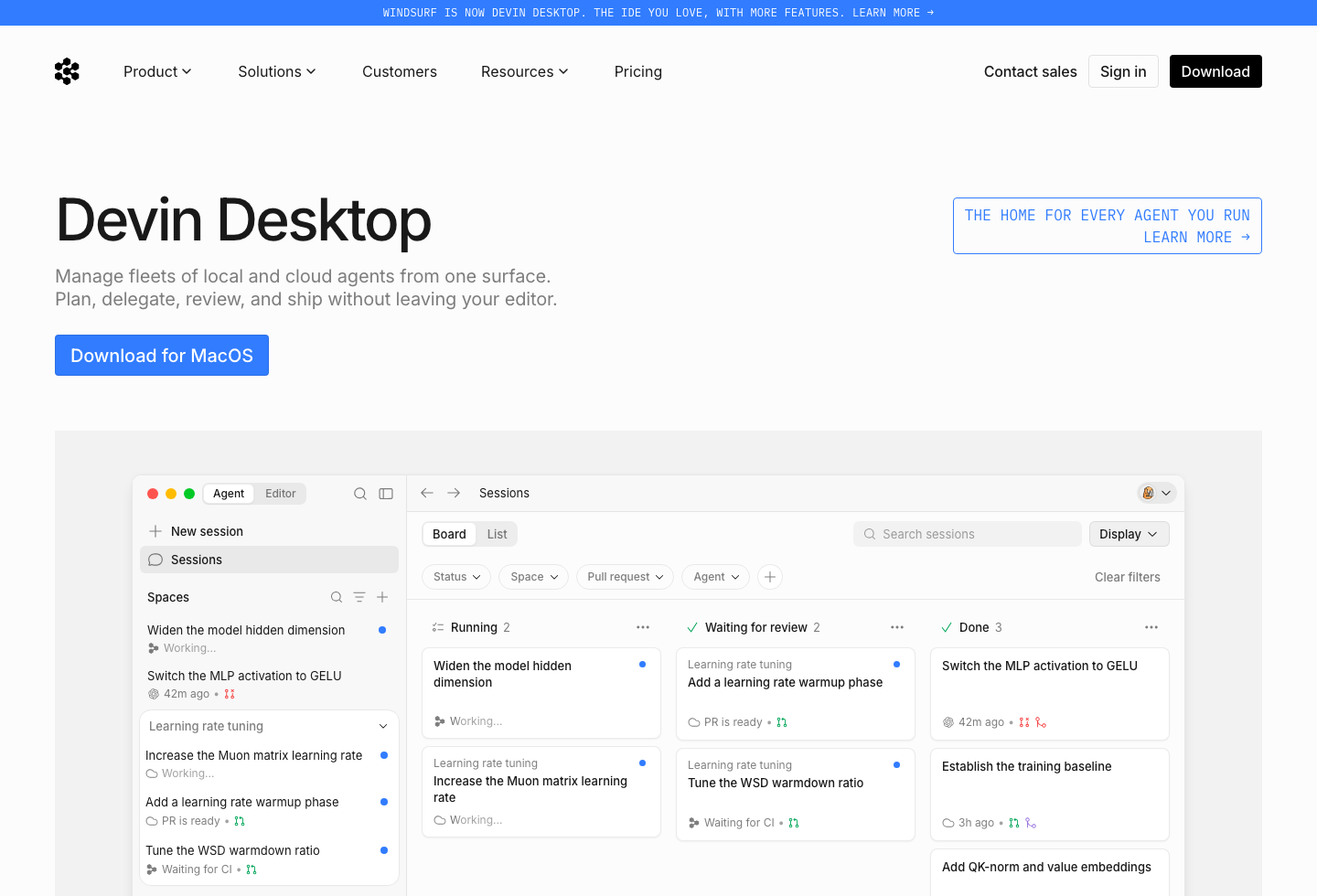Click the Sessions chat bubble icon in sidebar

[x=155, y=560]
